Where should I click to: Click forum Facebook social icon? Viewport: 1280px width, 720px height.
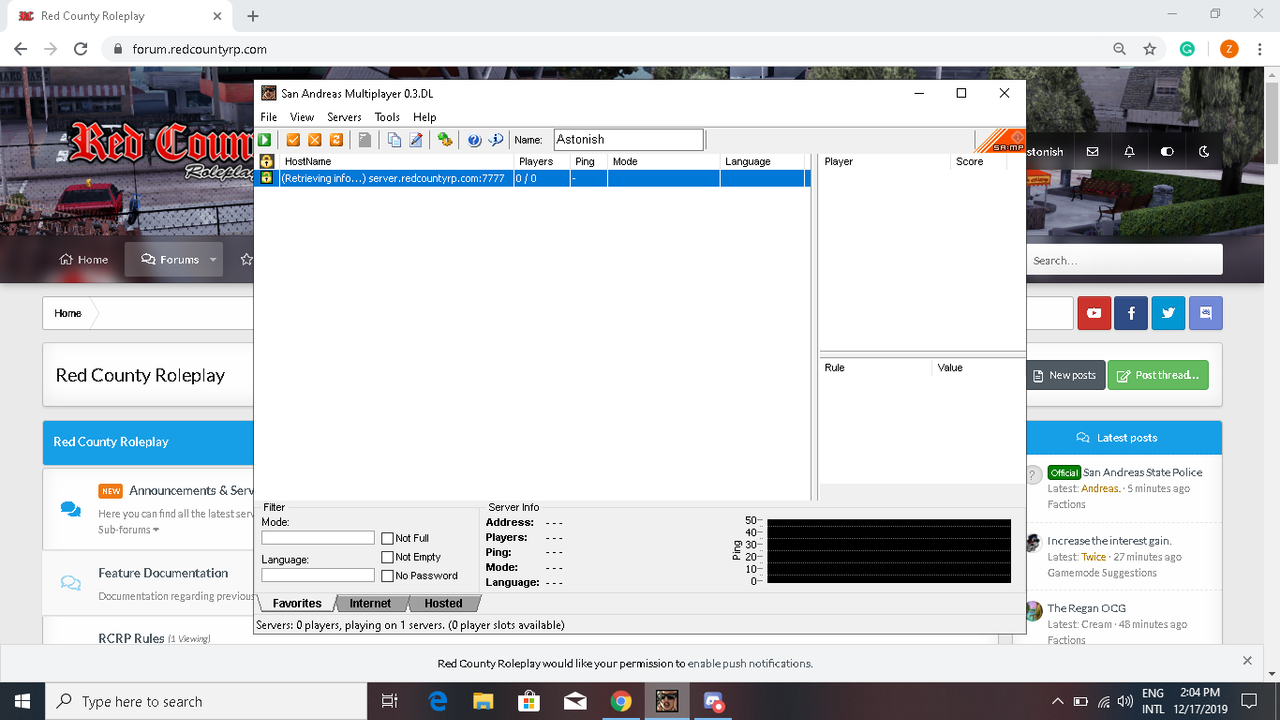point(1131,313)
